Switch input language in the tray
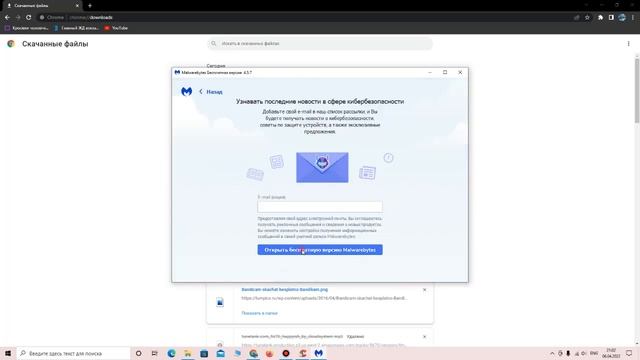 594,353
